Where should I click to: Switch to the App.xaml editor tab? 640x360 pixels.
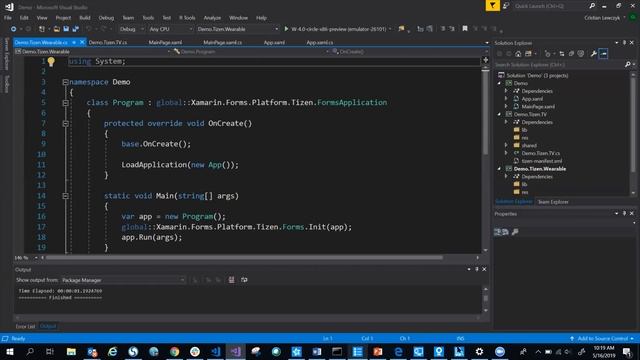274,42
